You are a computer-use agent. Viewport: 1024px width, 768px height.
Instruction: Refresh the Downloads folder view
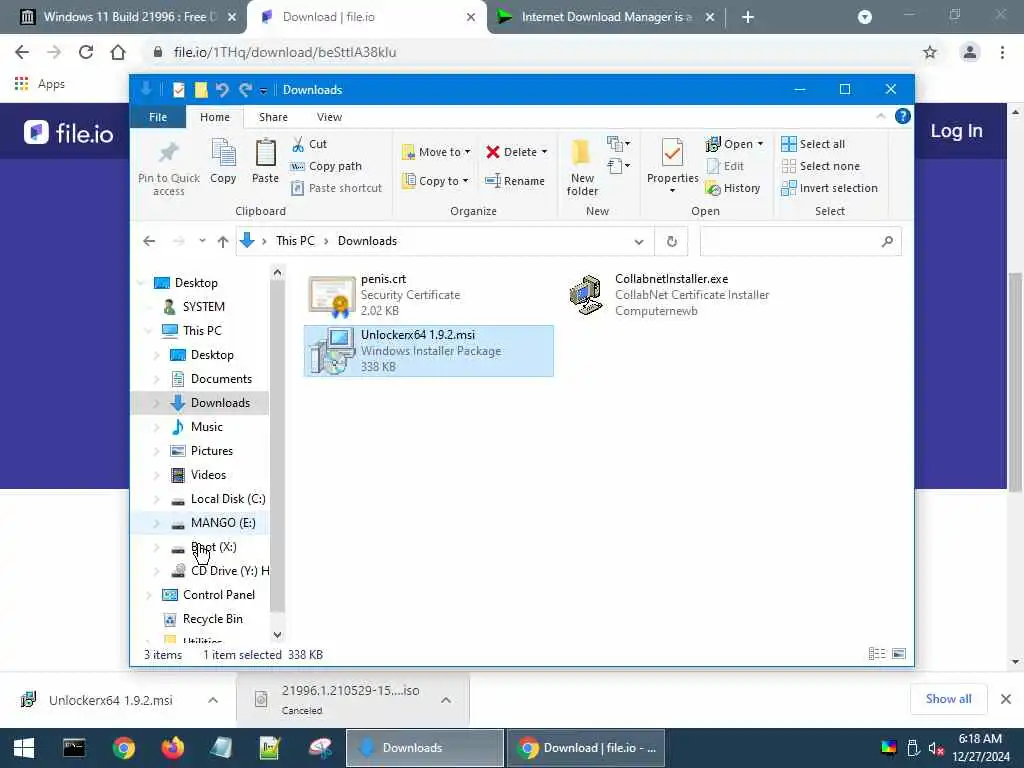tap(671, 242)
